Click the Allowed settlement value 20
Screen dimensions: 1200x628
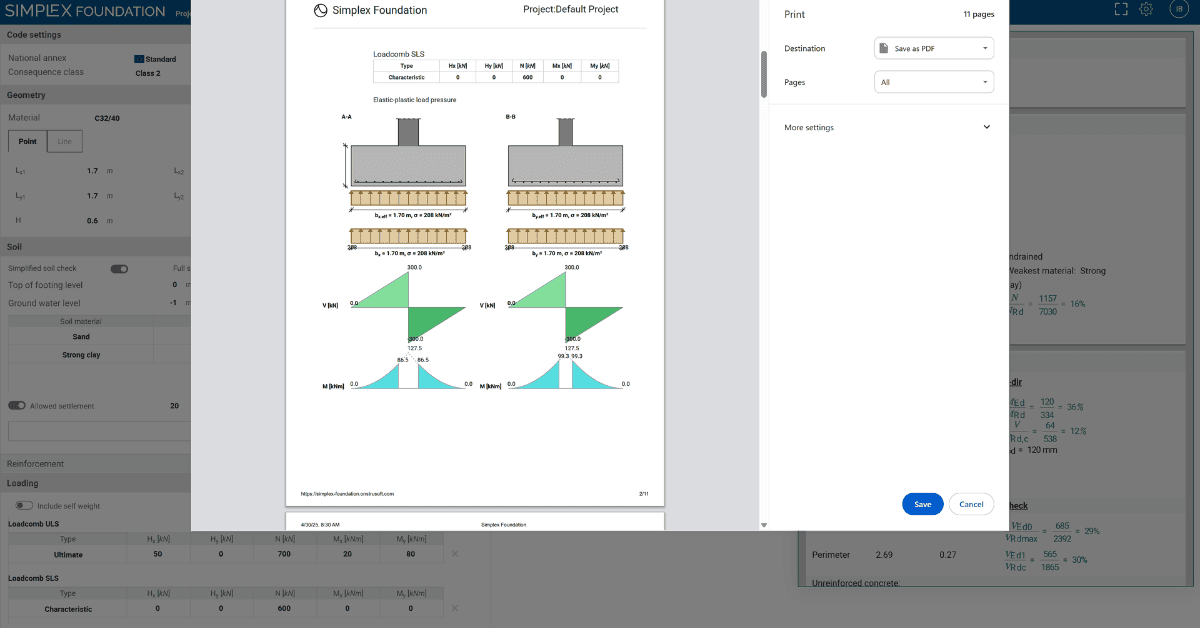click(x=174, y=406)
